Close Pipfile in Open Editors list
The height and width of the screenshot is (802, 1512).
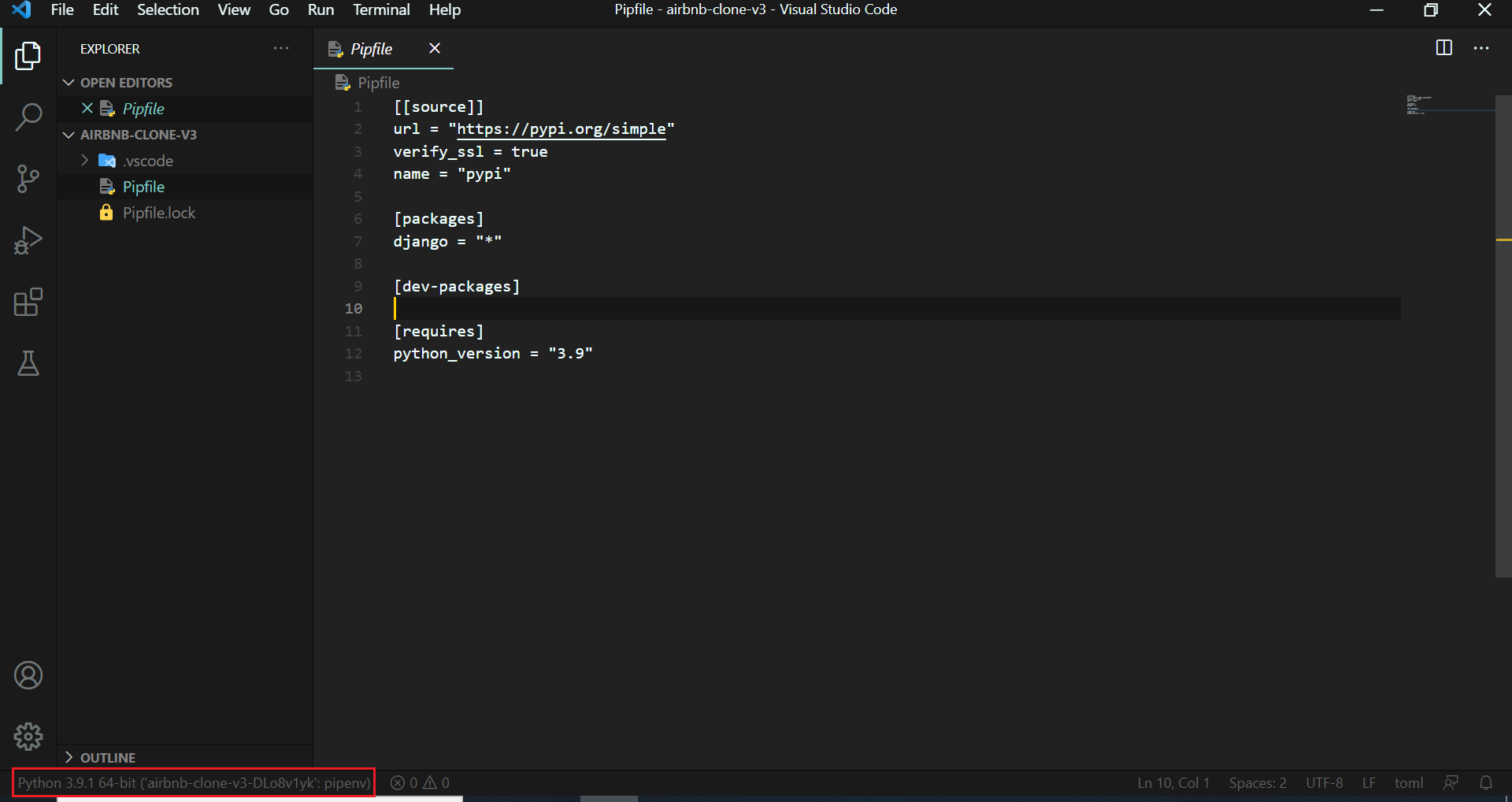[87, 108]
